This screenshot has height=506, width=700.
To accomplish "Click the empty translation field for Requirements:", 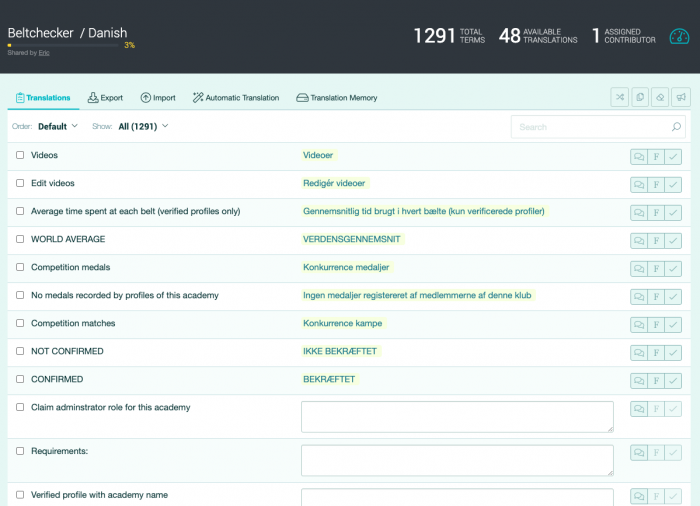I will (x=457, y=460).
